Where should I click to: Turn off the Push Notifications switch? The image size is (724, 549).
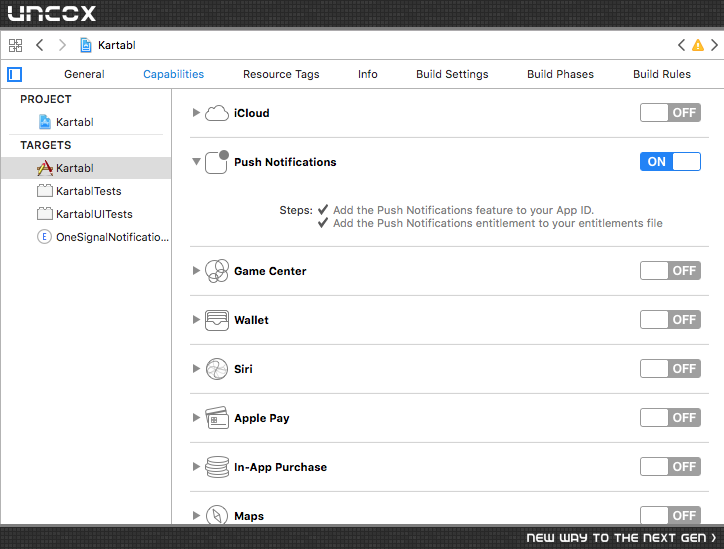(x=670, y=162)
